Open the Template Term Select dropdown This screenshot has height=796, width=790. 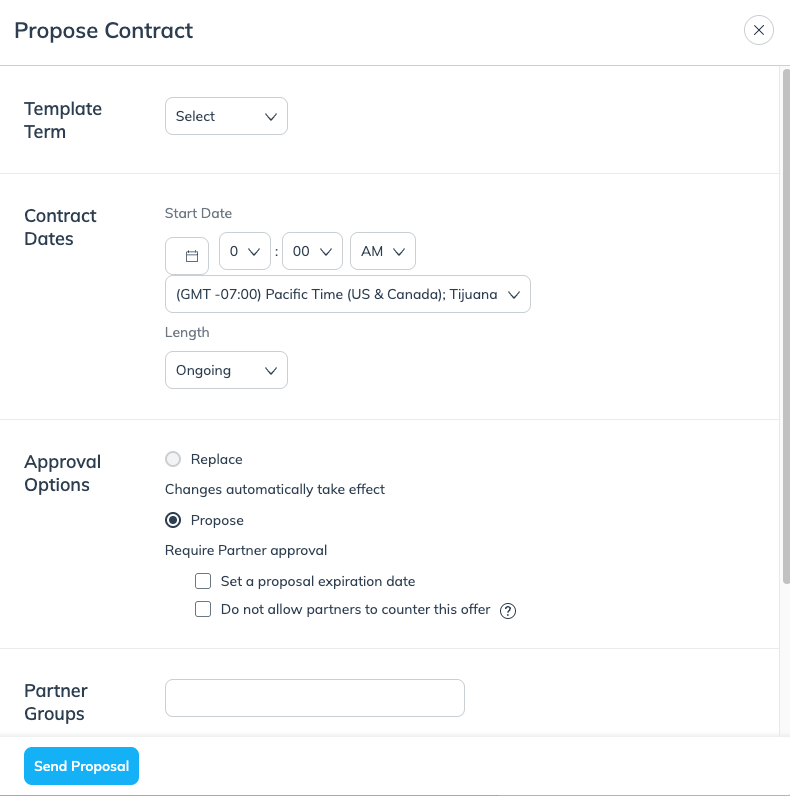226,116
